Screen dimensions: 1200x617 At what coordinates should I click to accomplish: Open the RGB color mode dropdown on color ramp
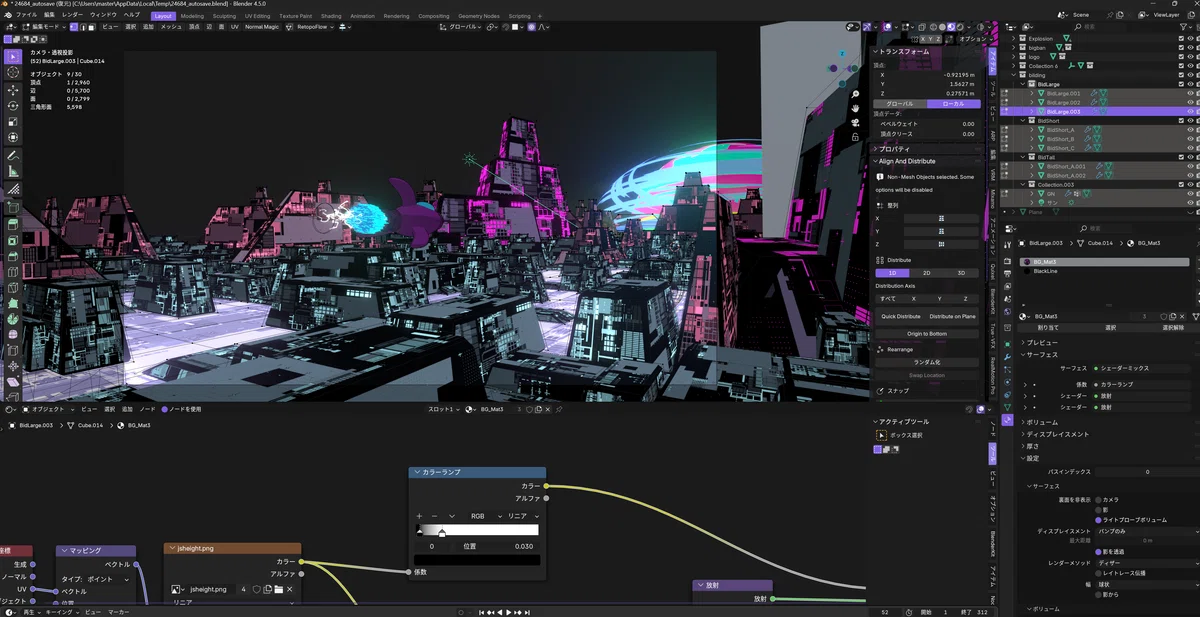[x=481, y=516]
